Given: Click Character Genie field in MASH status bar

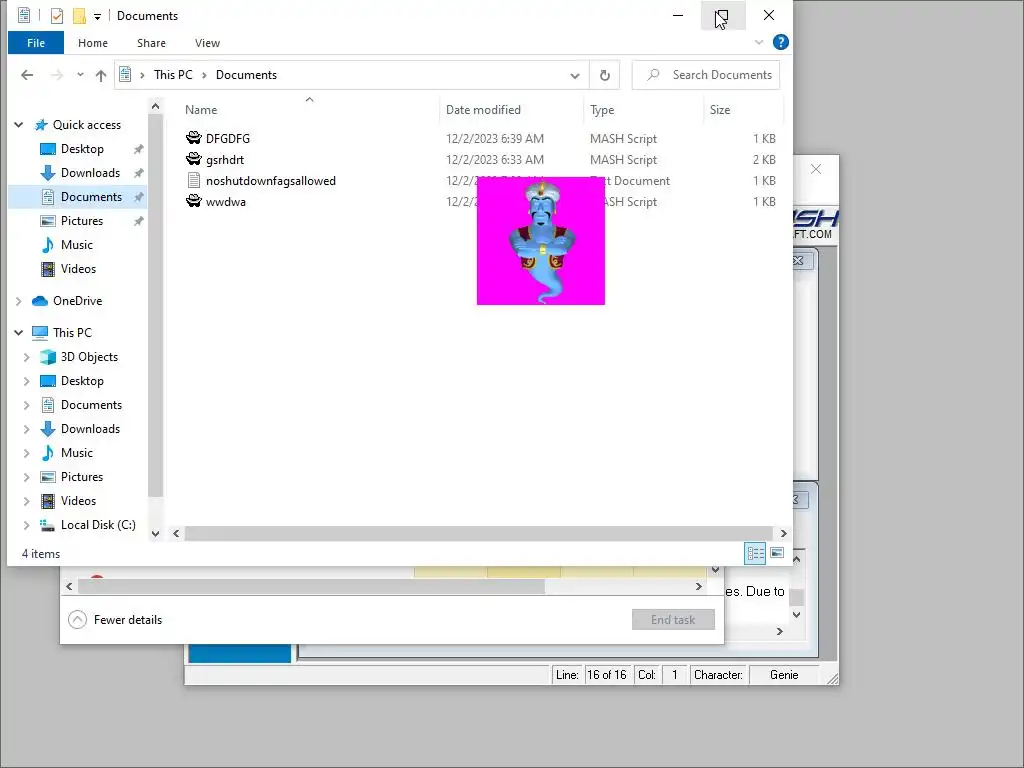Looking at the screenshot, I should [784, 675].
